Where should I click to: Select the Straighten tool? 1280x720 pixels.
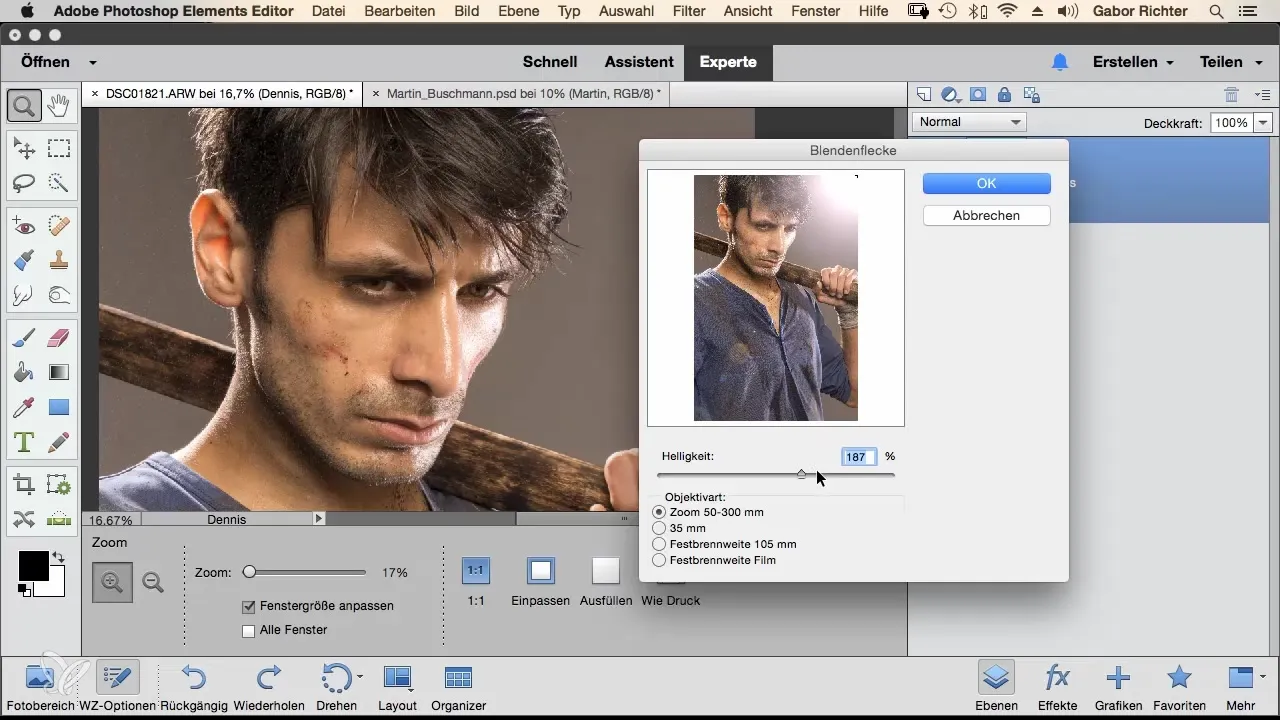[x=59, y=519]
